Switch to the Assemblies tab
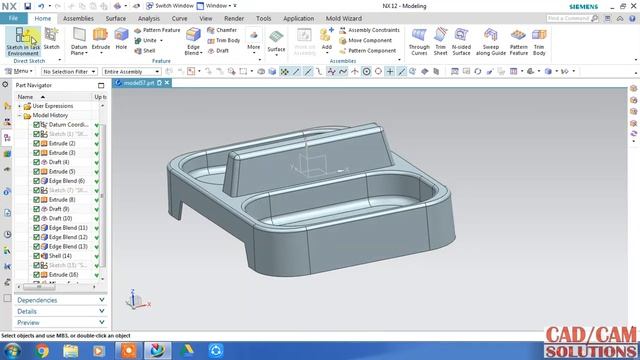Image resolution: width=640 pixels, height=360 pixels. coord(78,18)
